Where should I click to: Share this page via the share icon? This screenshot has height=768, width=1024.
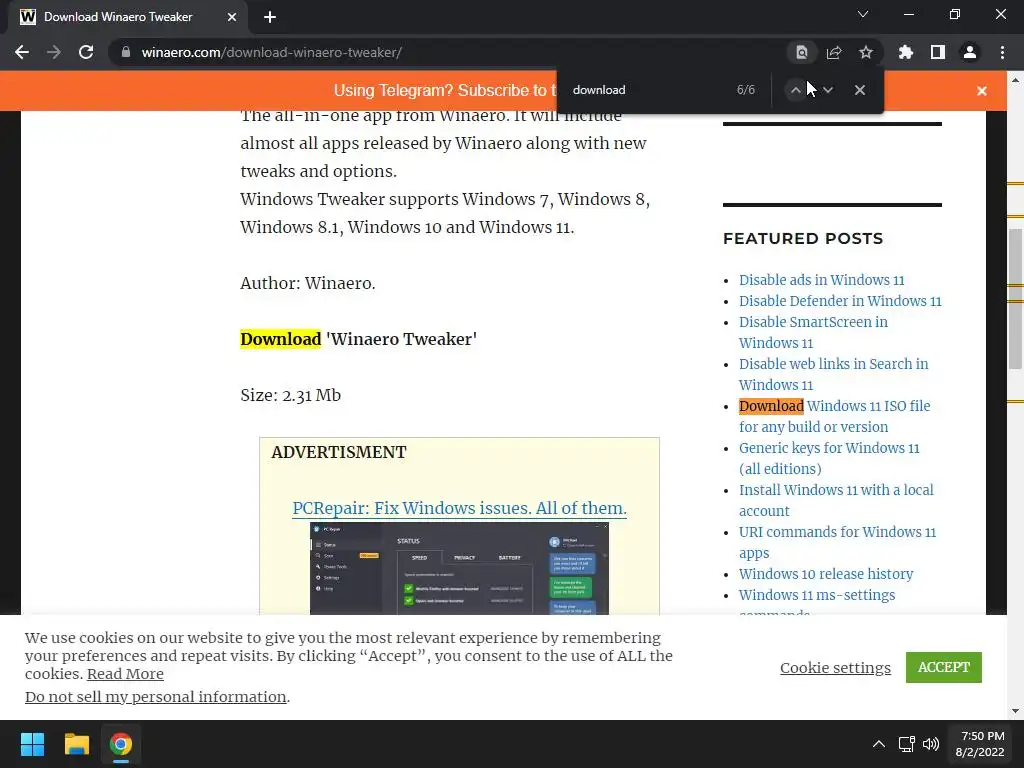[834, 52]
